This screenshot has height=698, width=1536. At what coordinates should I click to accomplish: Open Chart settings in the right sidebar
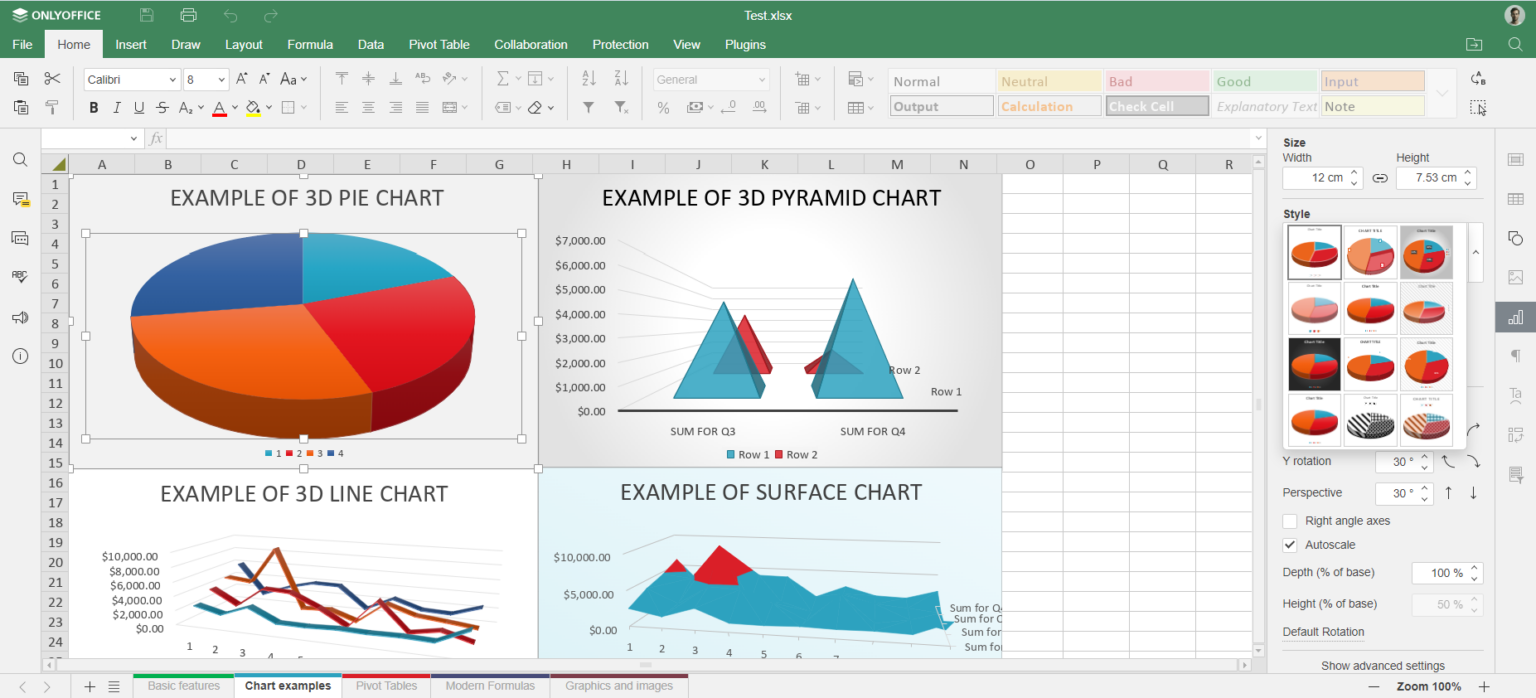(x=1515, y=317)
